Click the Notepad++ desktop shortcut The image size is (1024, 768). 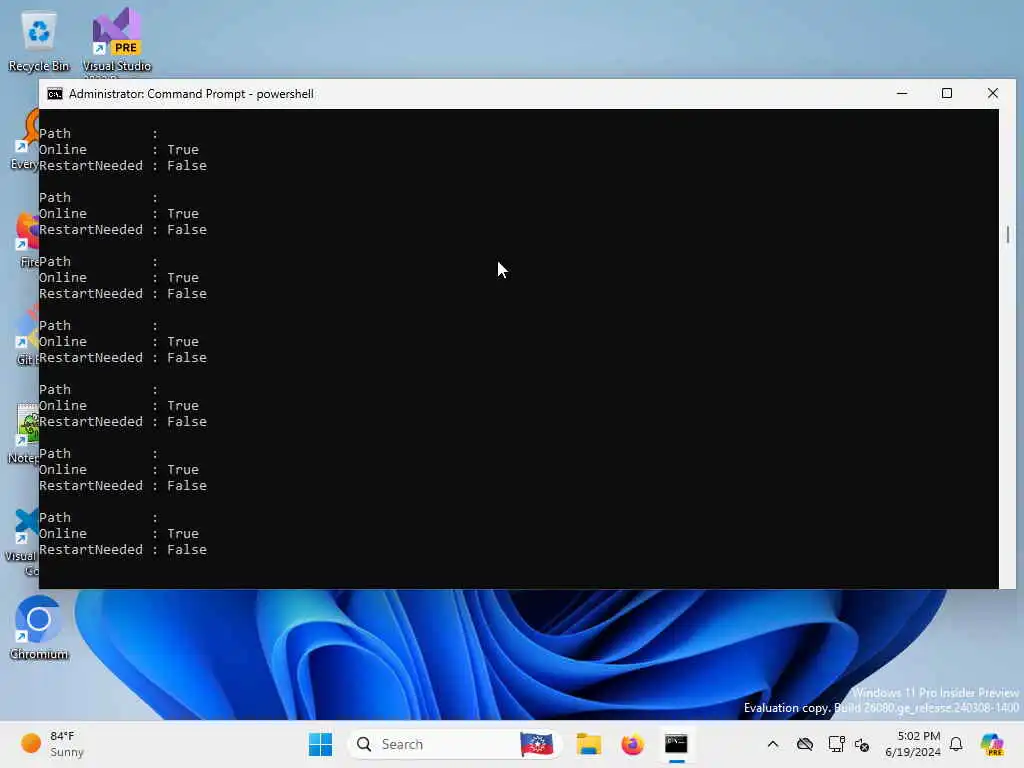point(25,432)
